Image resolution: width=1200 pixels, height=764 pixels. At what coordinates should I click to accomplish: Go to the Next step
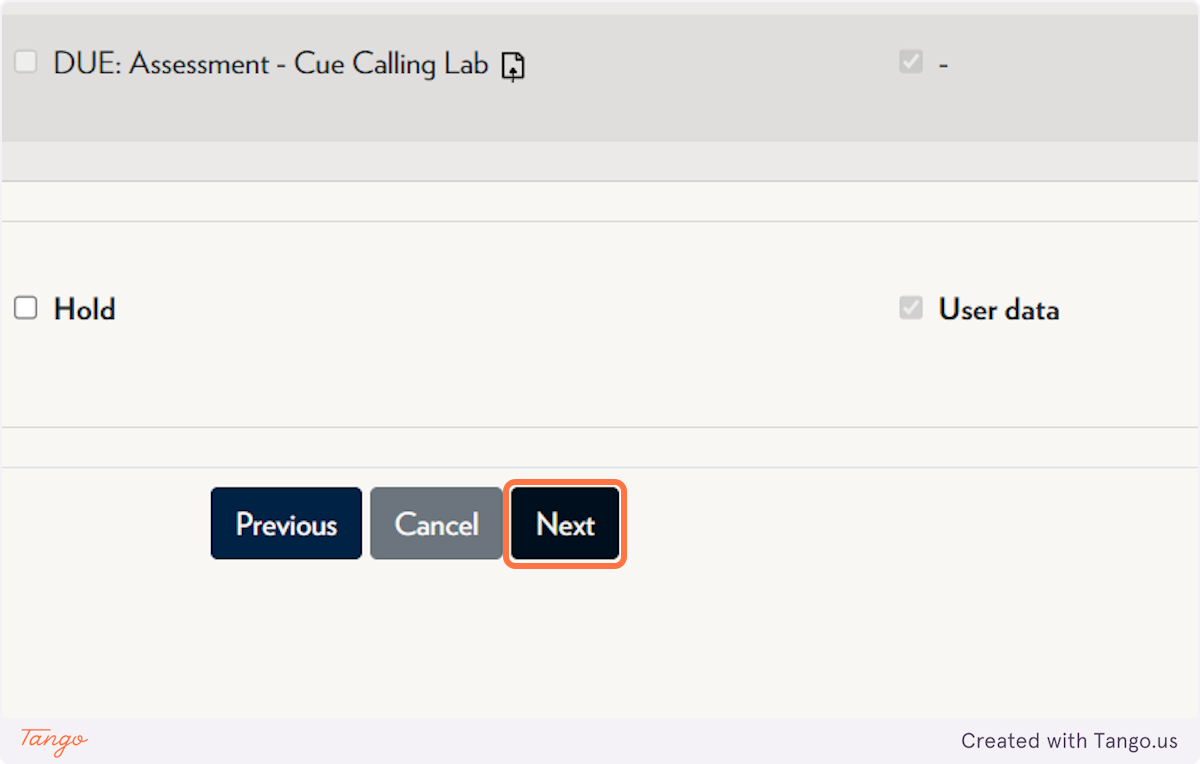565,524
